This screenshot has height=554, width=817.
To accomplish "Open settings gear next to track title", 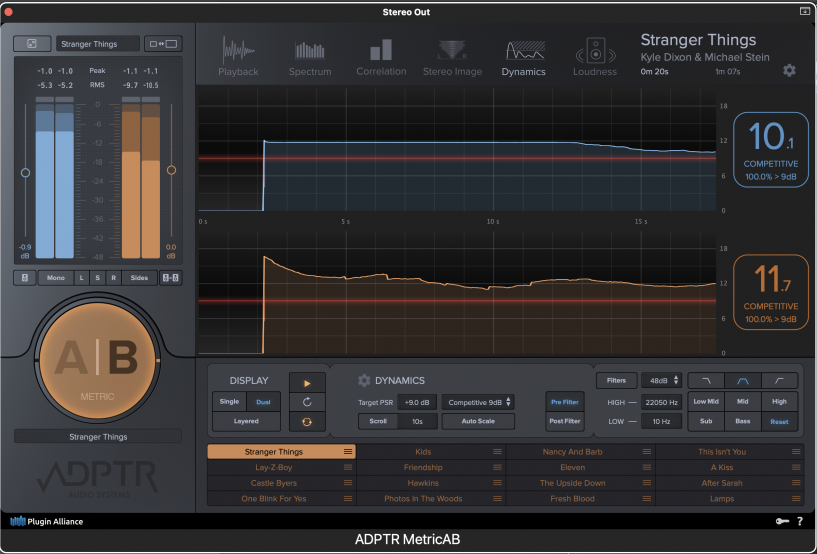I will (789, 70).
